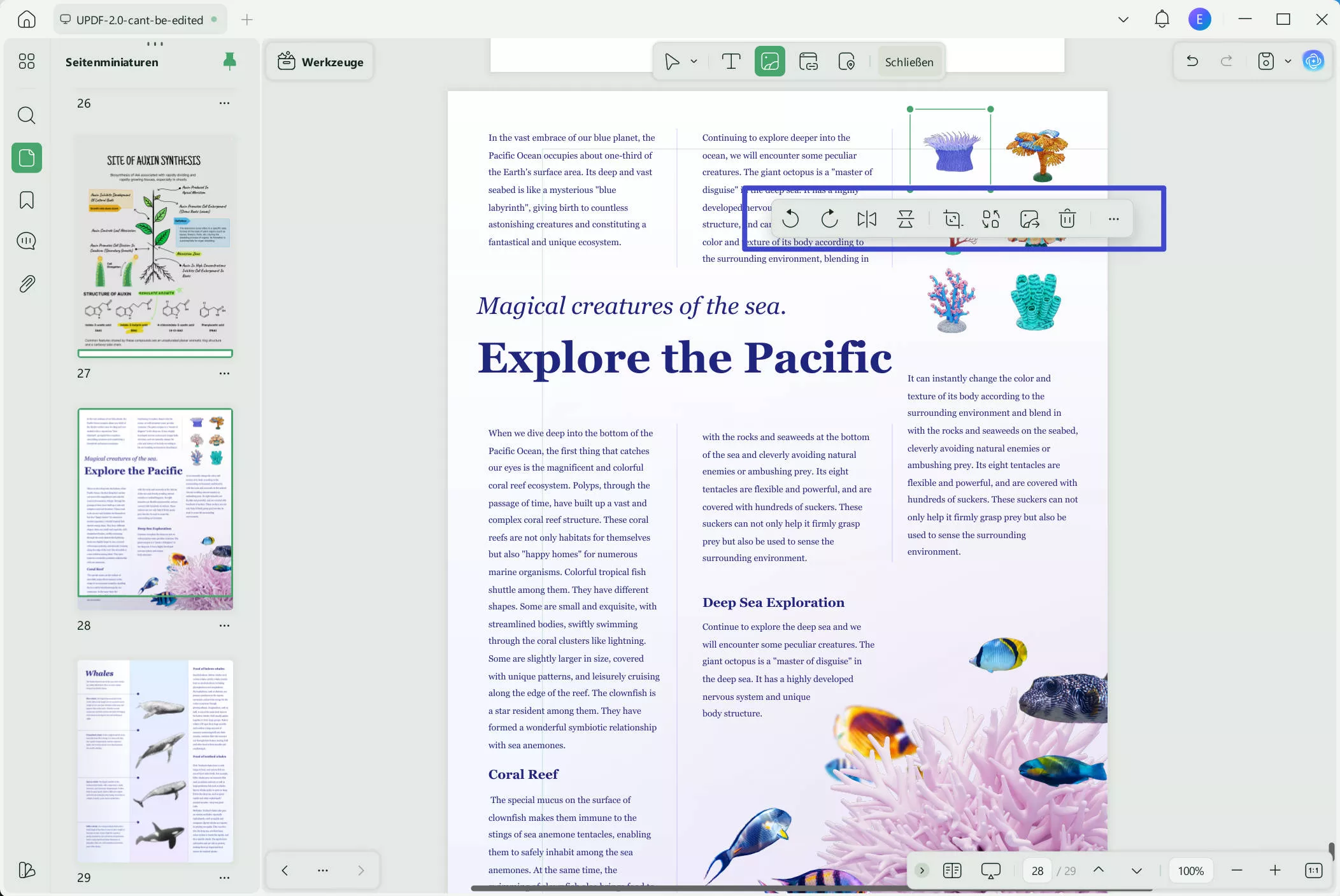Click the replace image icon
The image size is (1340, 896).
click(x=991, y=219)
